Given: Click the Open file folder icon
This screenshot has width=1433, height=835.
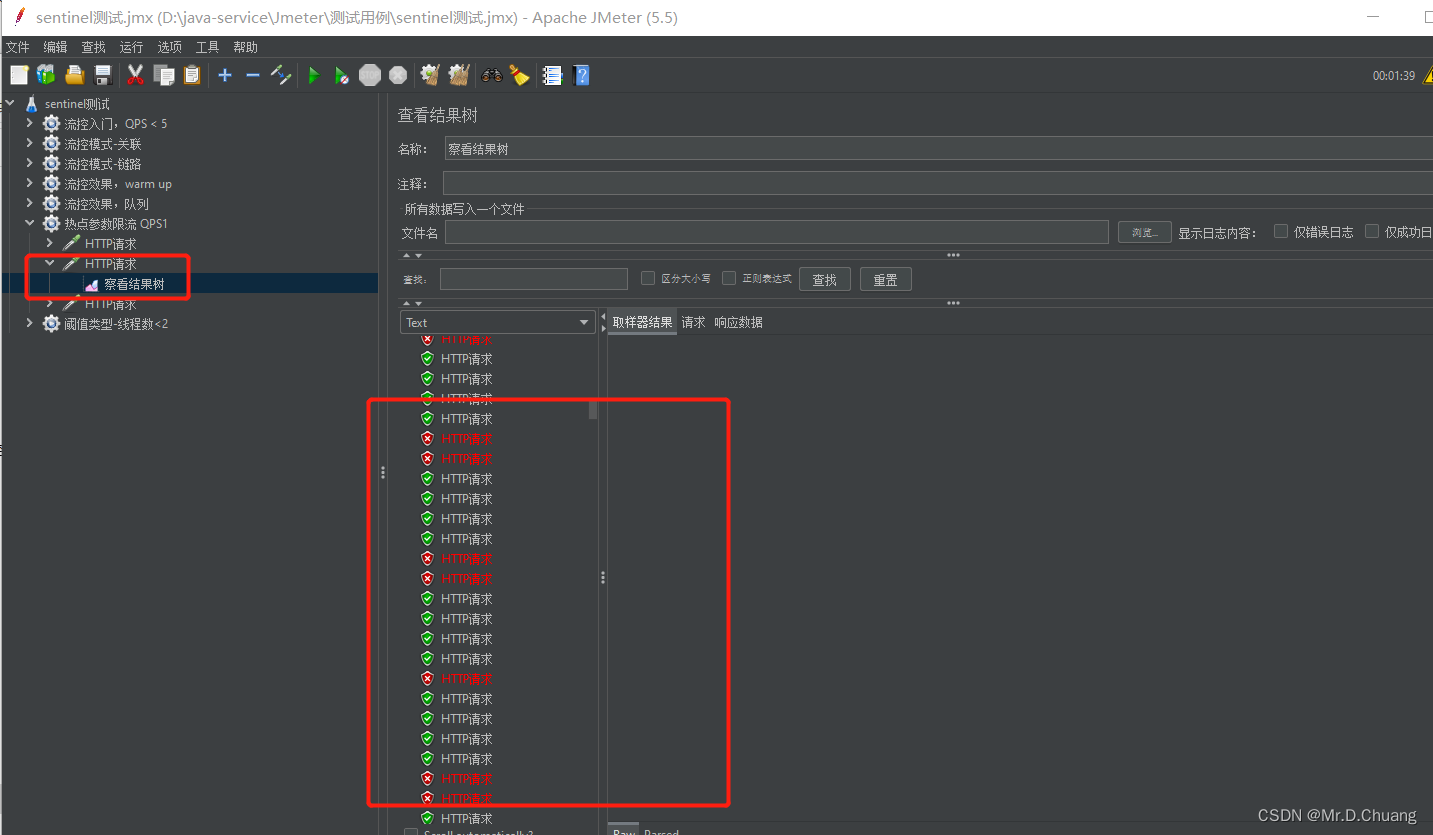Looking at the screenshot, I should tap(74, 75).
